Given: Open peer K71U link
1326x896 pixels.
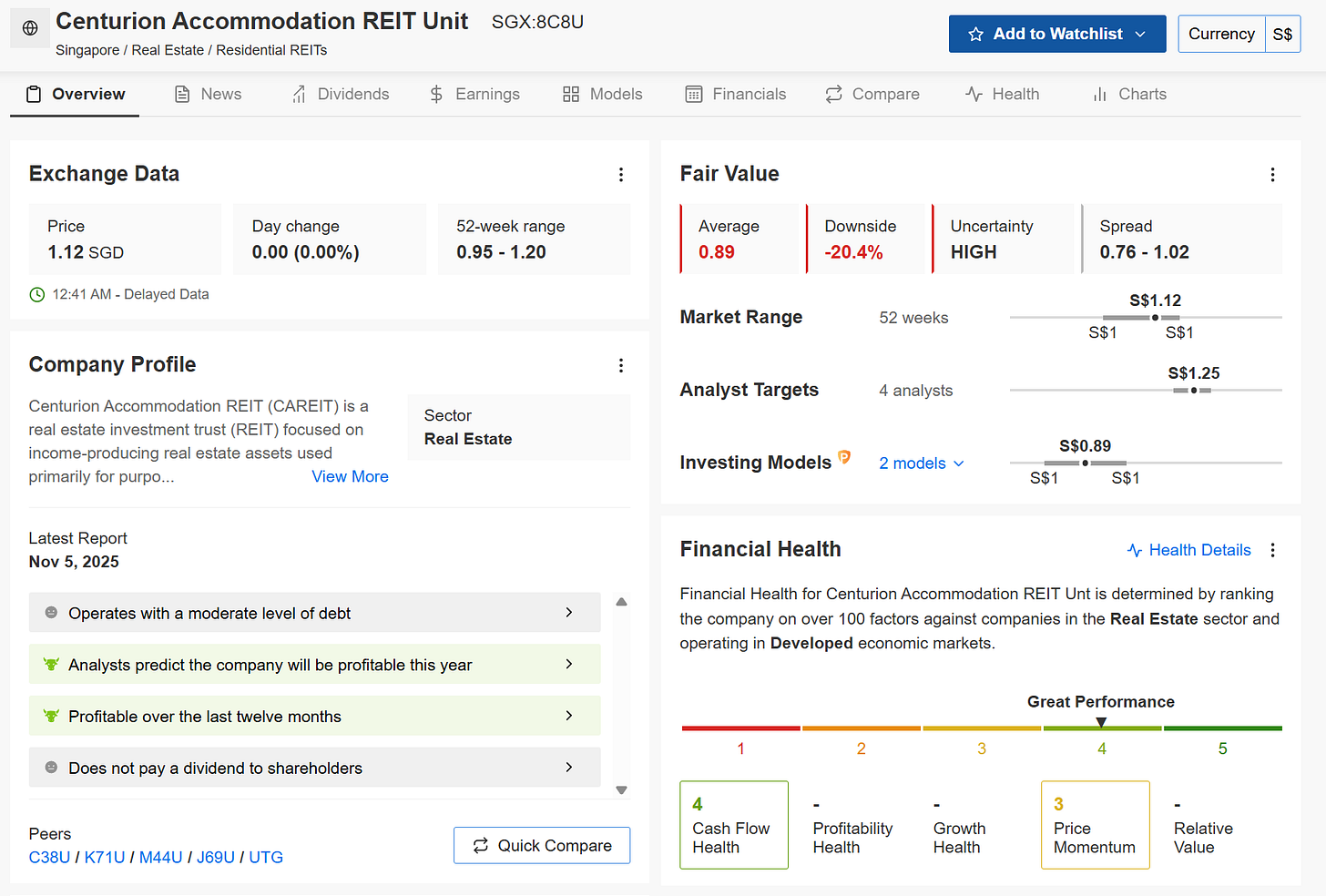Looking at the screenshot, I should pyautogui.click(x=105, y=857).
